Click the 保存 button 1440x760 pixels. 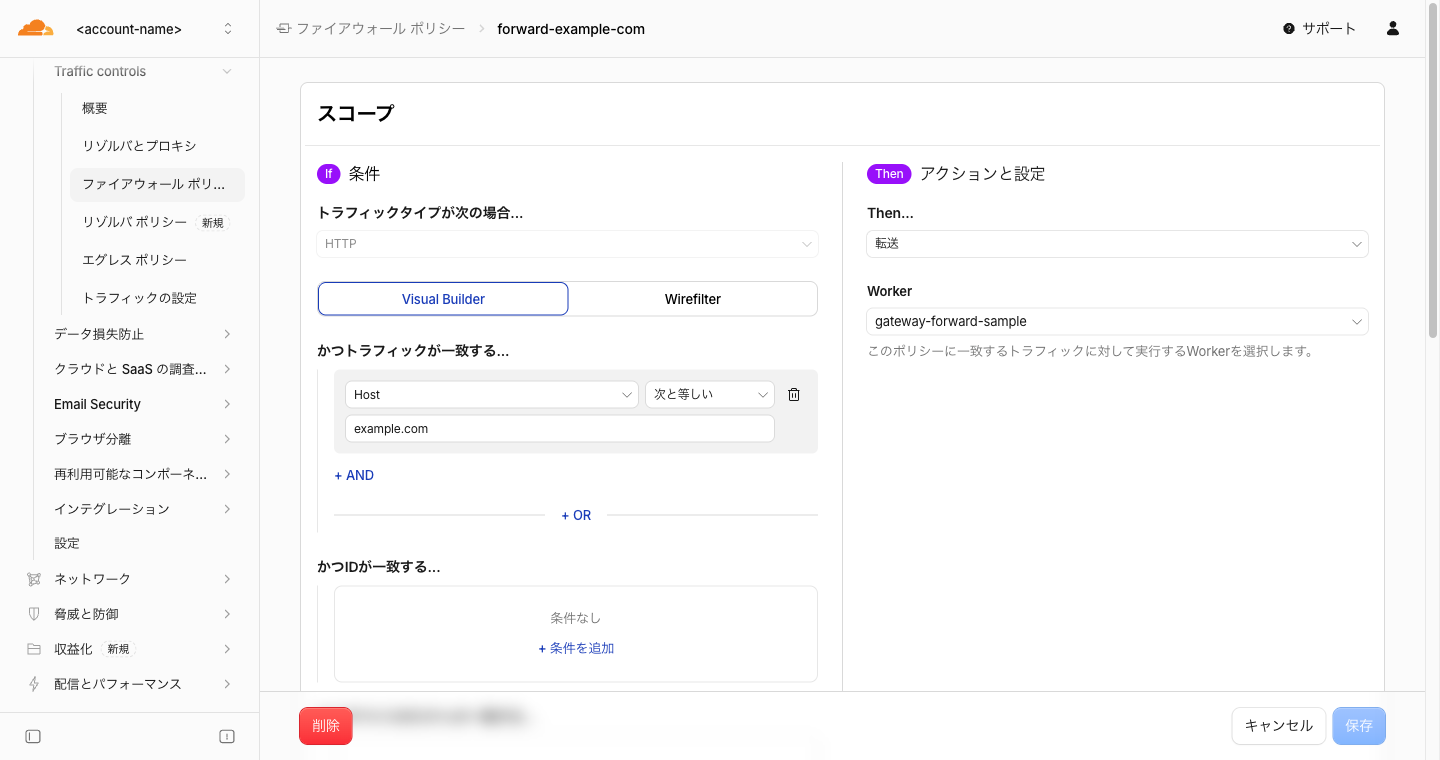(1359, 726)
